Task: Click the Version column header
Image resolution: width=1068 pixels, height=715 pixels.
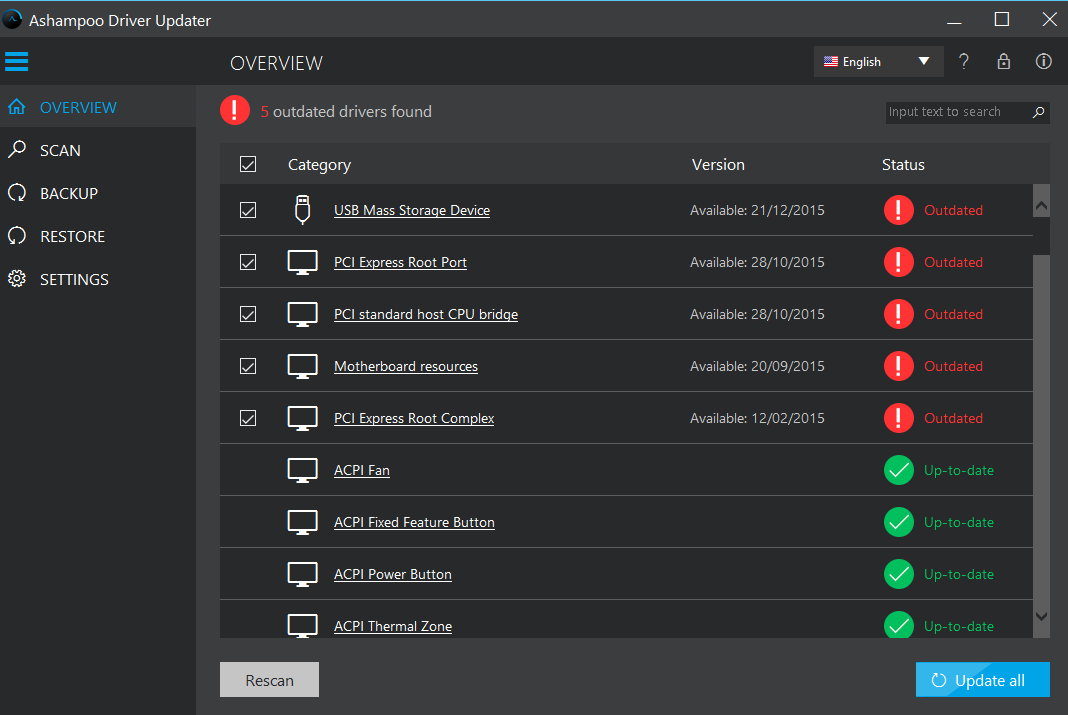Action: point(718,165)
